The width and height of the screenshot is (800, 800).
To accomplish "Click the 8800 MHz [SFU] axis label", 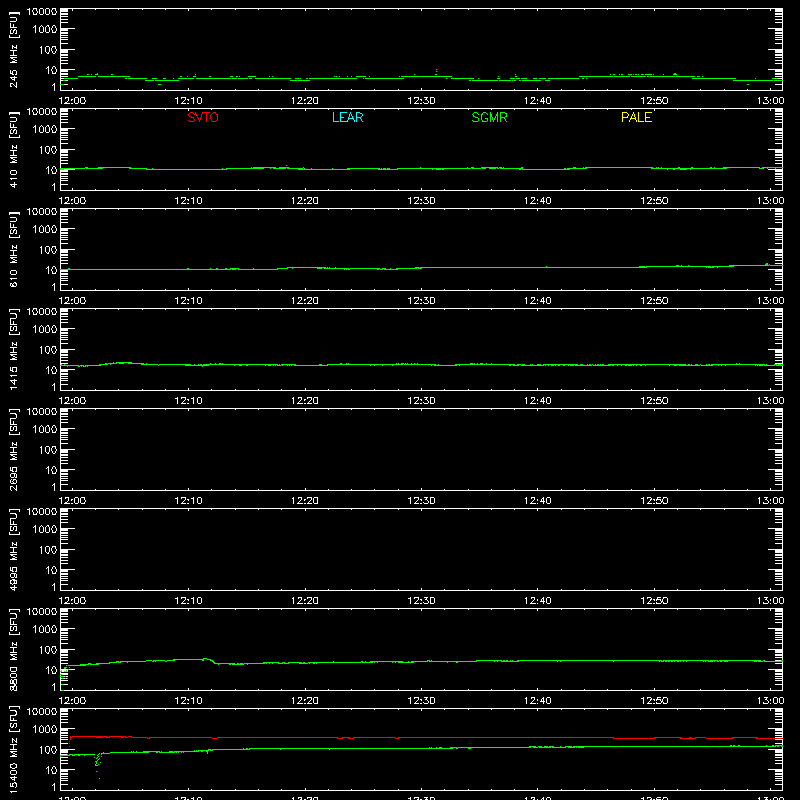I will tap(14, 649).
